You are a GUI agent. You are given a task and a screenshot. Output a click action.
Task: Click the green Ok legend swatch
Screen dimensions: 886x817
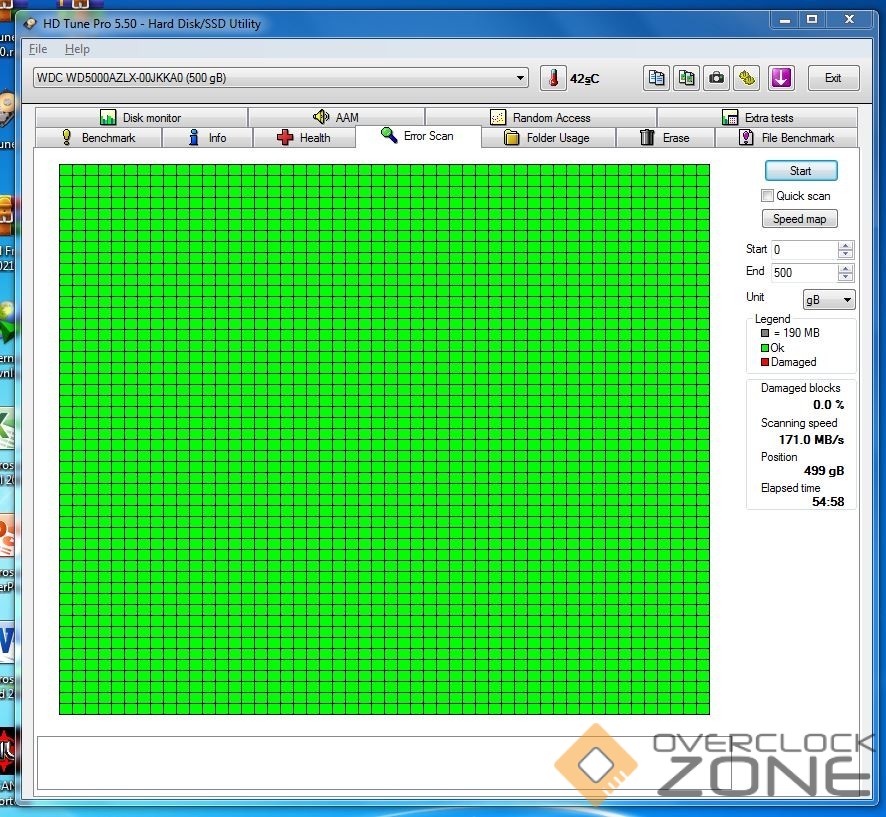tap(765, 348)
